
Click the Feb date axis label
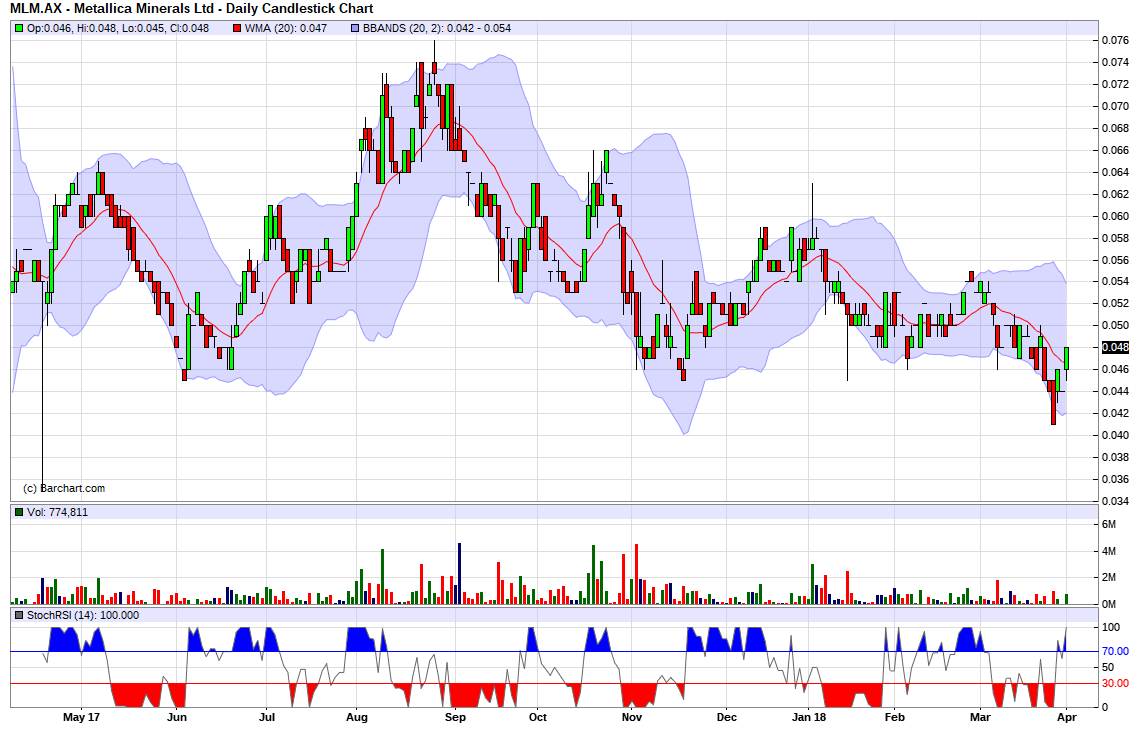[894, 717]
